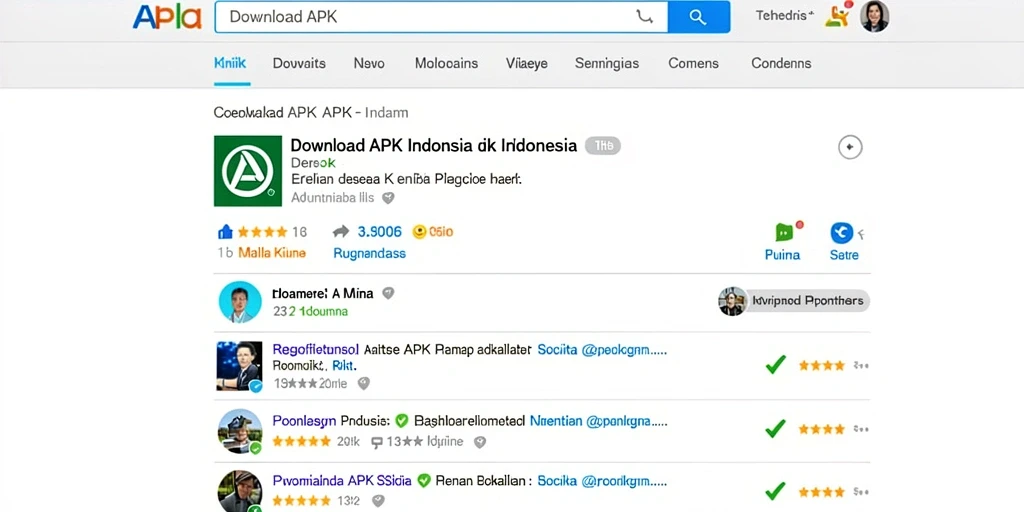This screenshot has height=512, width=1024.
Task: Click the 3.9006 count link
Action: [379, 231]
